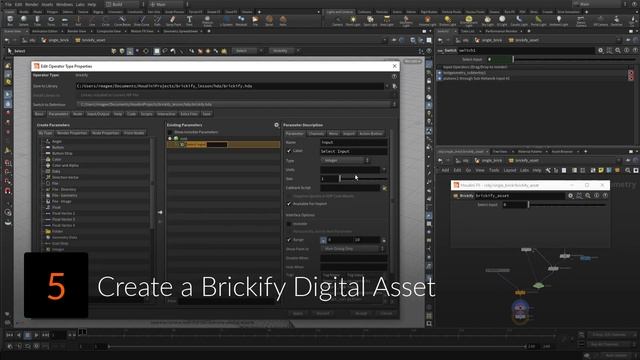Click Select Input slider in floating Brickify window
The width and height of the screenshot is (640, 360).
coord(567,204)
